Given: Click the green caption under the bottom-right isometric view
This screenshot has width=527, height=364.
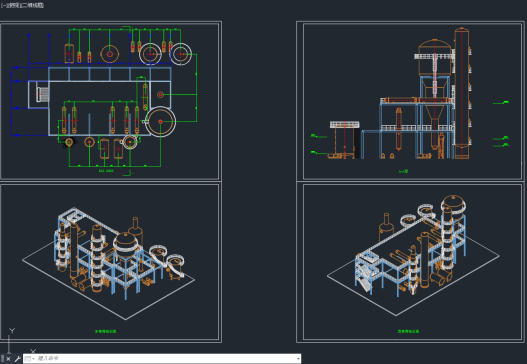Looking at the screenshot, I should [408, 331].
